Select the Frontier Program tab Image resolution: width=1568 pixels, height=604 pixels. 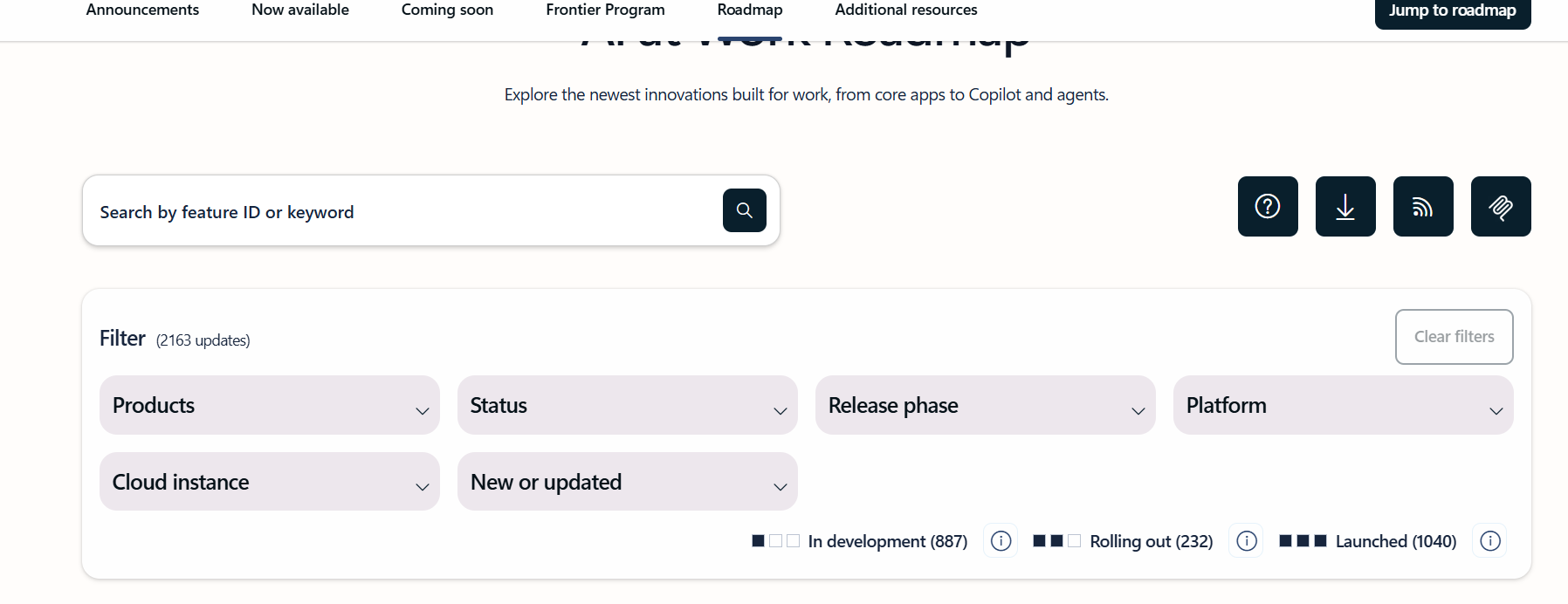605,10
